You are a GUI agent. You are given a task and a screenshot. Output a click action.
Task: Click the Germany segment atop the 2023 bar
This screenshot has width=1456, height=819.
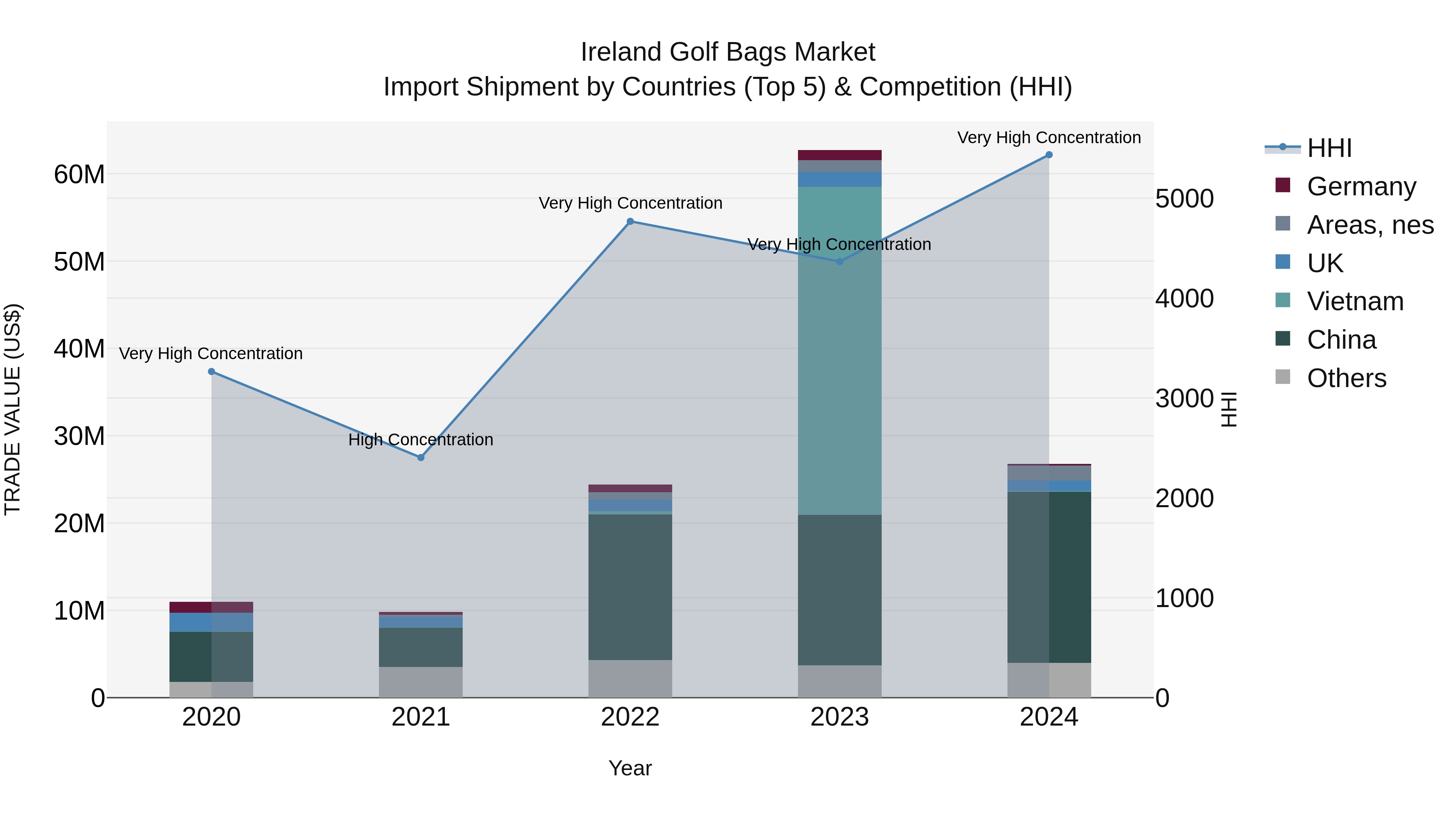(839, 155)
